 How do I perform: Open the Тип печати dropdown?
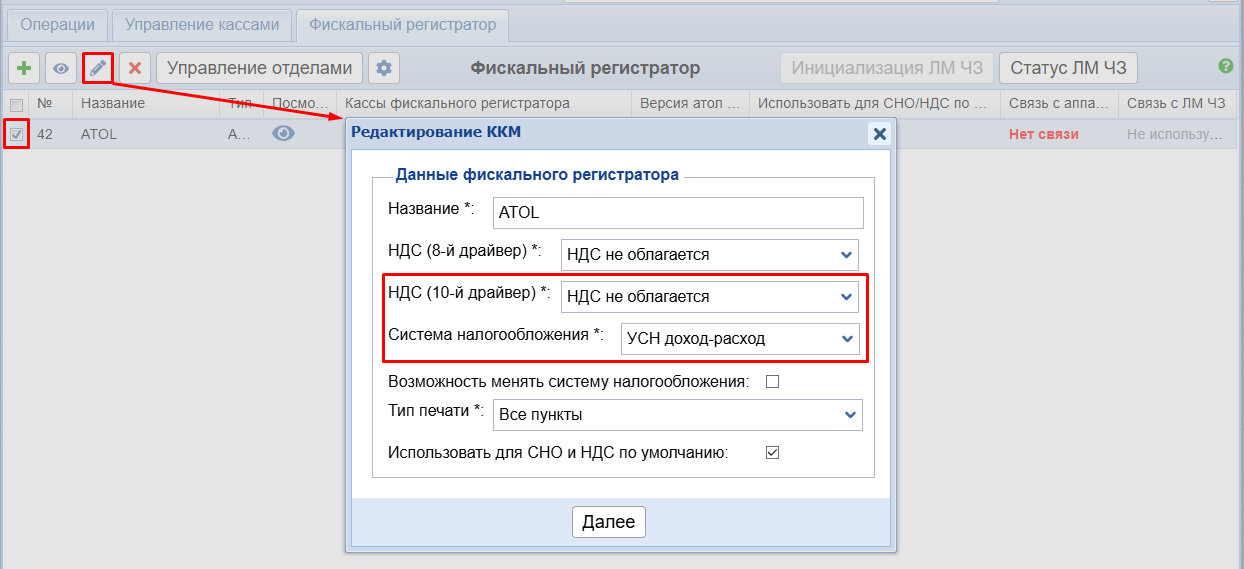(x=677, y=414)
